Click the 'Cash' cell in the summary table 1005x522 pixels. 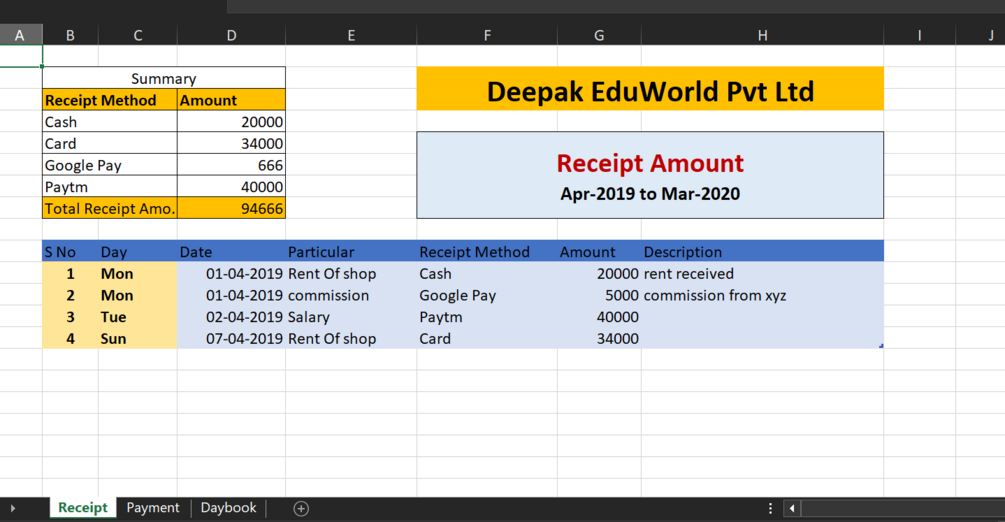tap(110, 122)
